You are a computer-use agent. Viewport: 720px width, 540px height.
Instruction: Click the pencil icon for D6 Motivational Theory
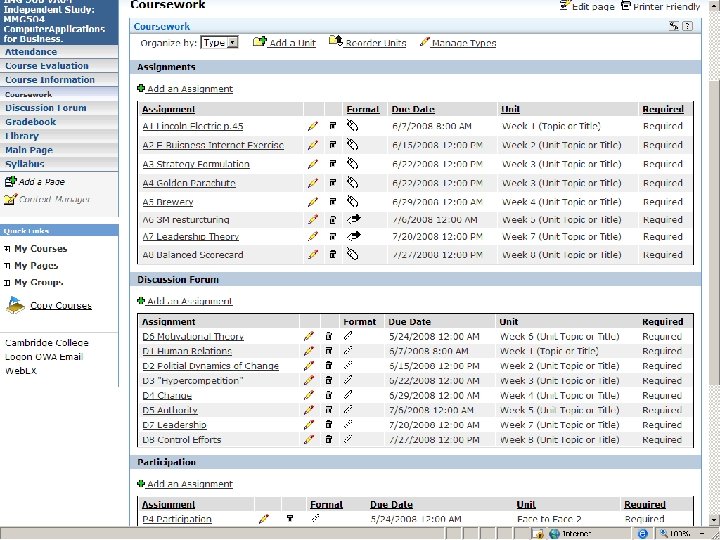(x=309, y=337)
